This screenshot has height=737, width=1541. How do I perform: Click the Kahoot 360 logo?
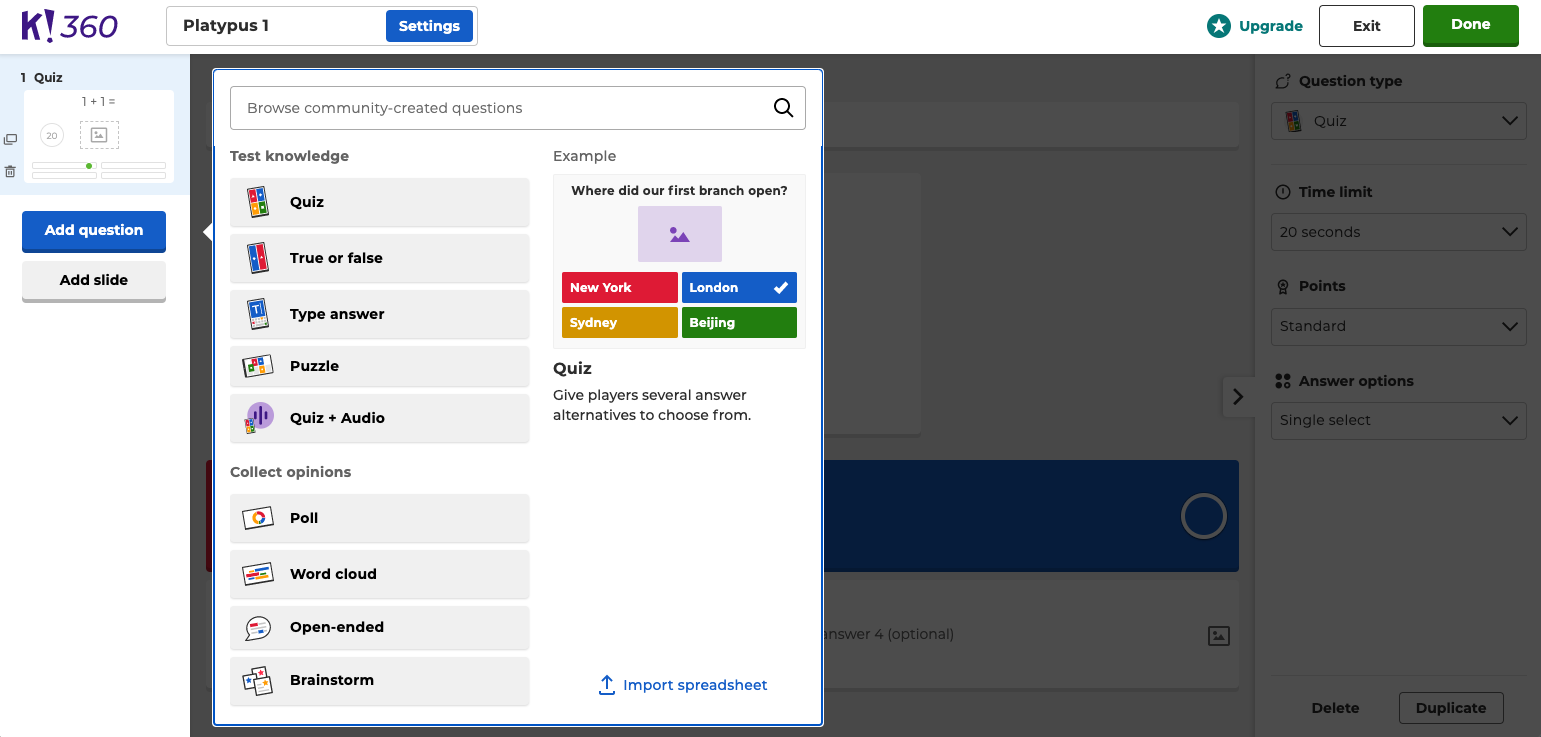pos(70,26)
